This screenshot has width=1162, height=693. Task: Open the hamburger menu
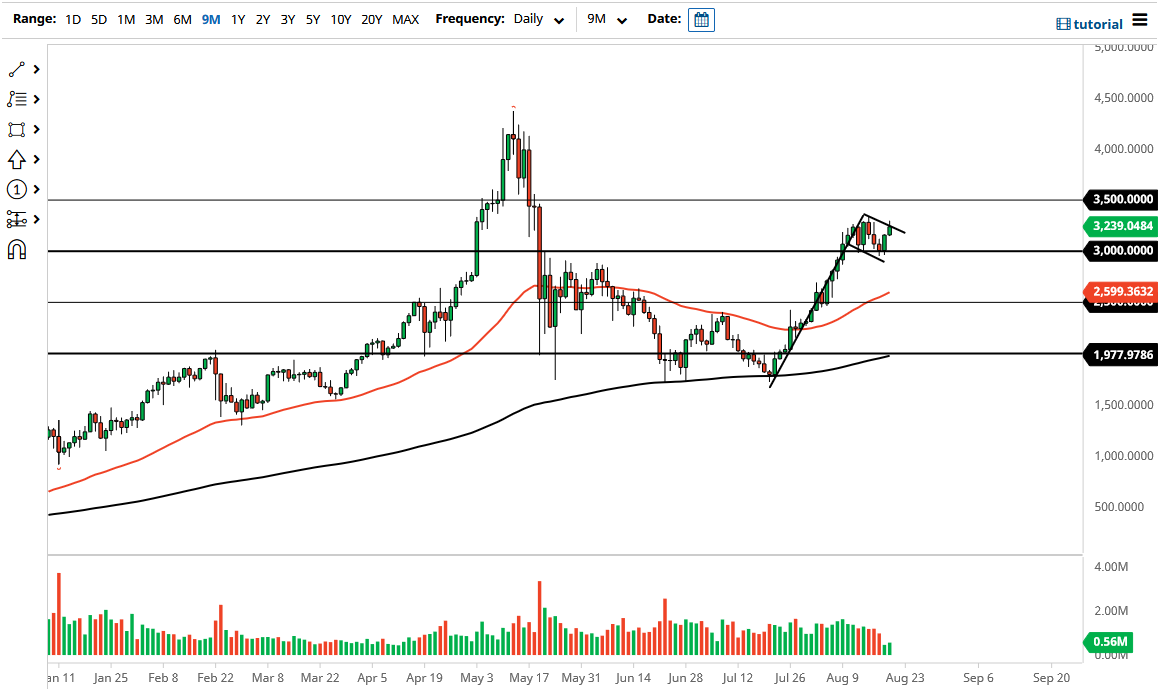[1142, 18]
